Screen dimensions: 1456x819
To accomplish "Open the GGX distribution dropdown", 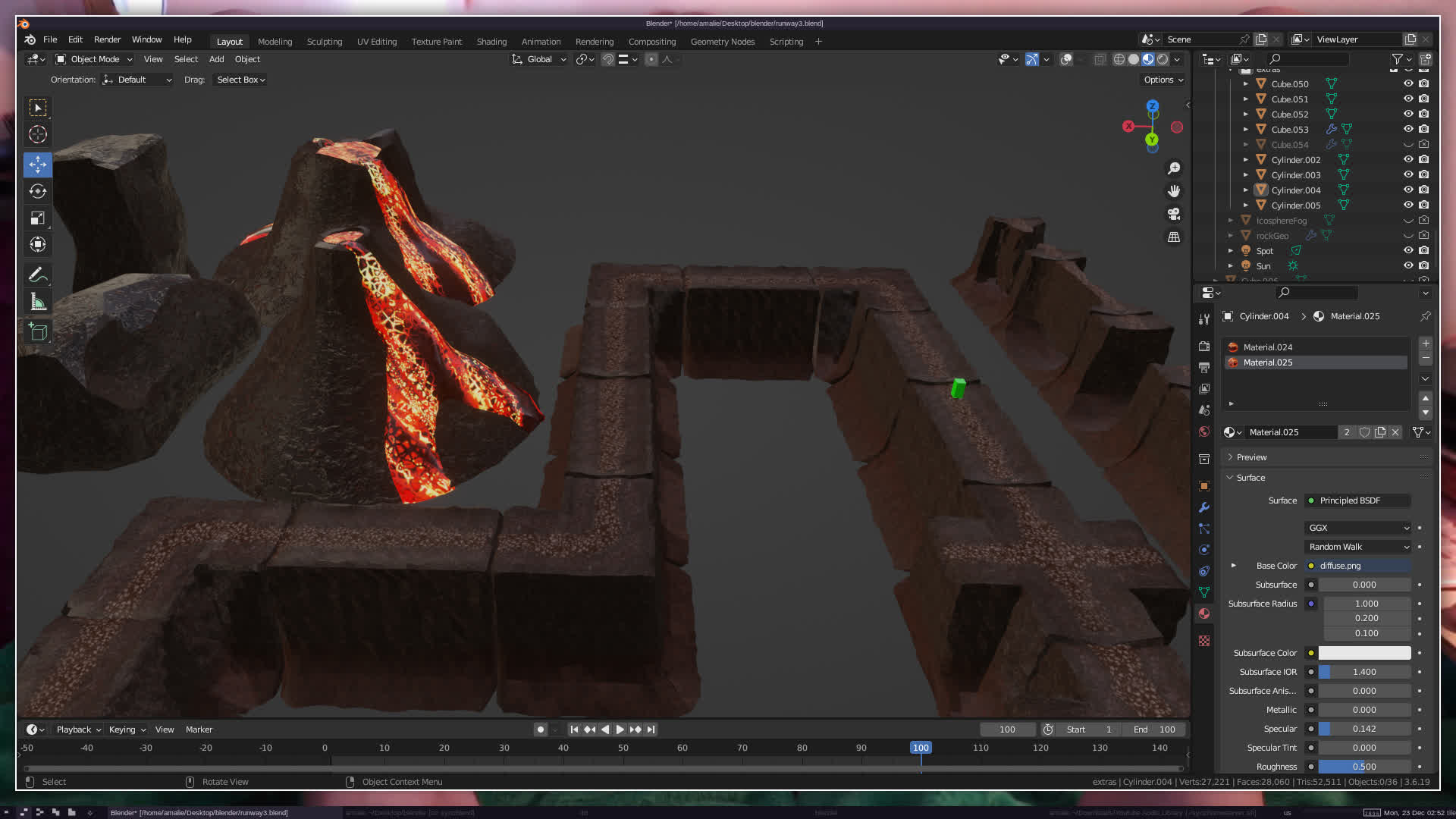I will click(1357, 528).
